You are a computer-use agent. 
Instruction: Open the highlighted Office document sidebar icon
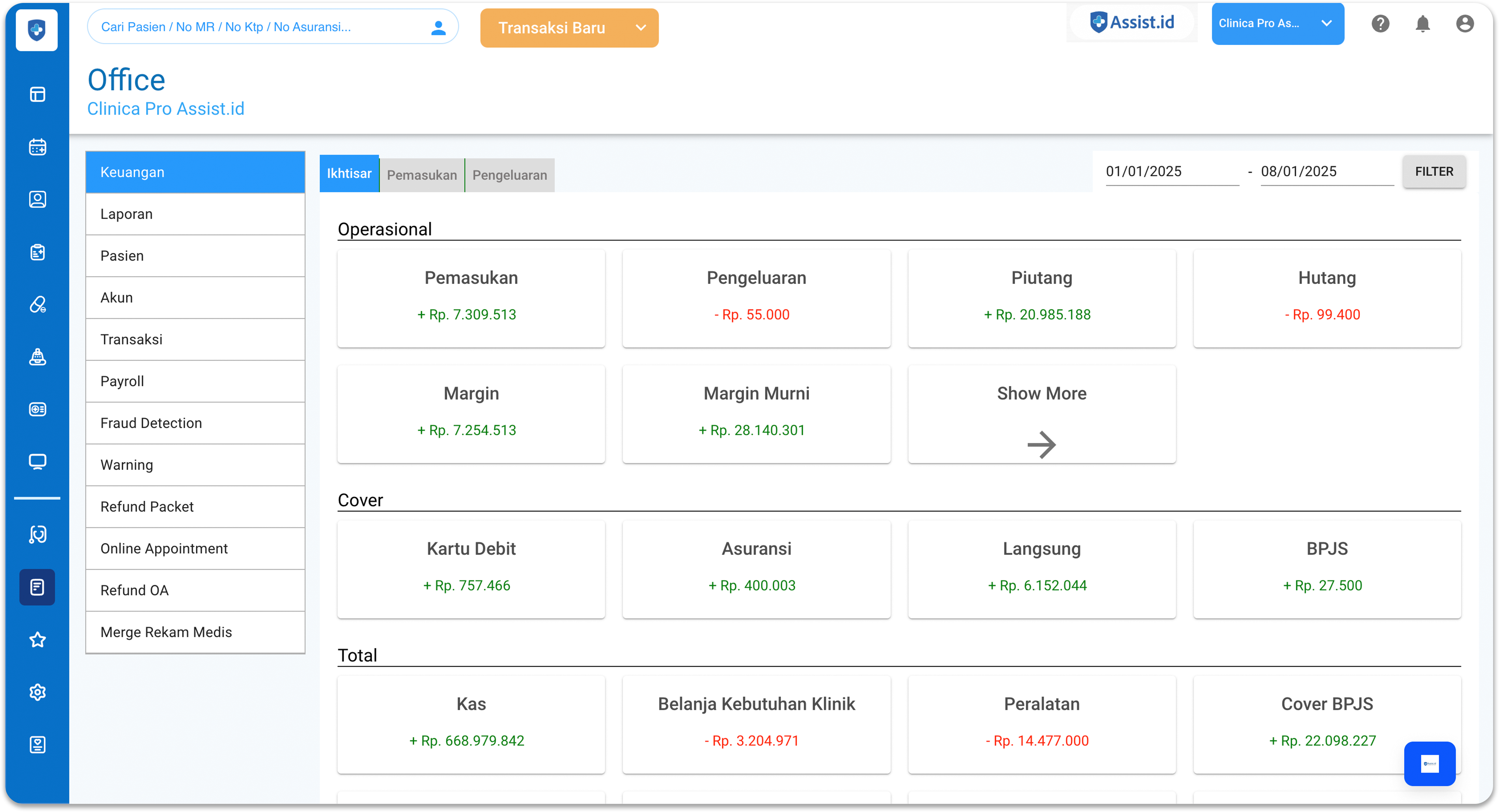pos(37,587)
